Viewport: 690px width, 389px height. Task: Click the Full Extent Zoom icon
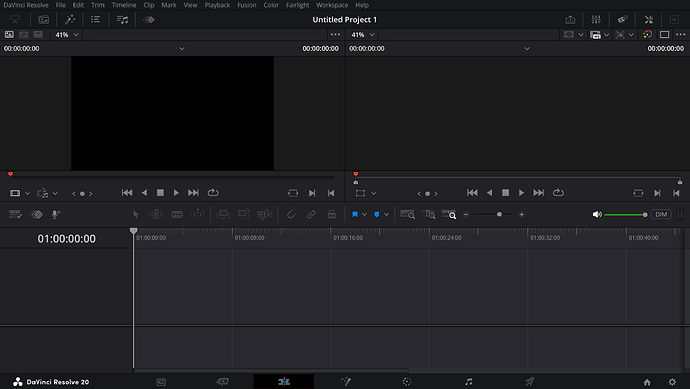(407, 214)
